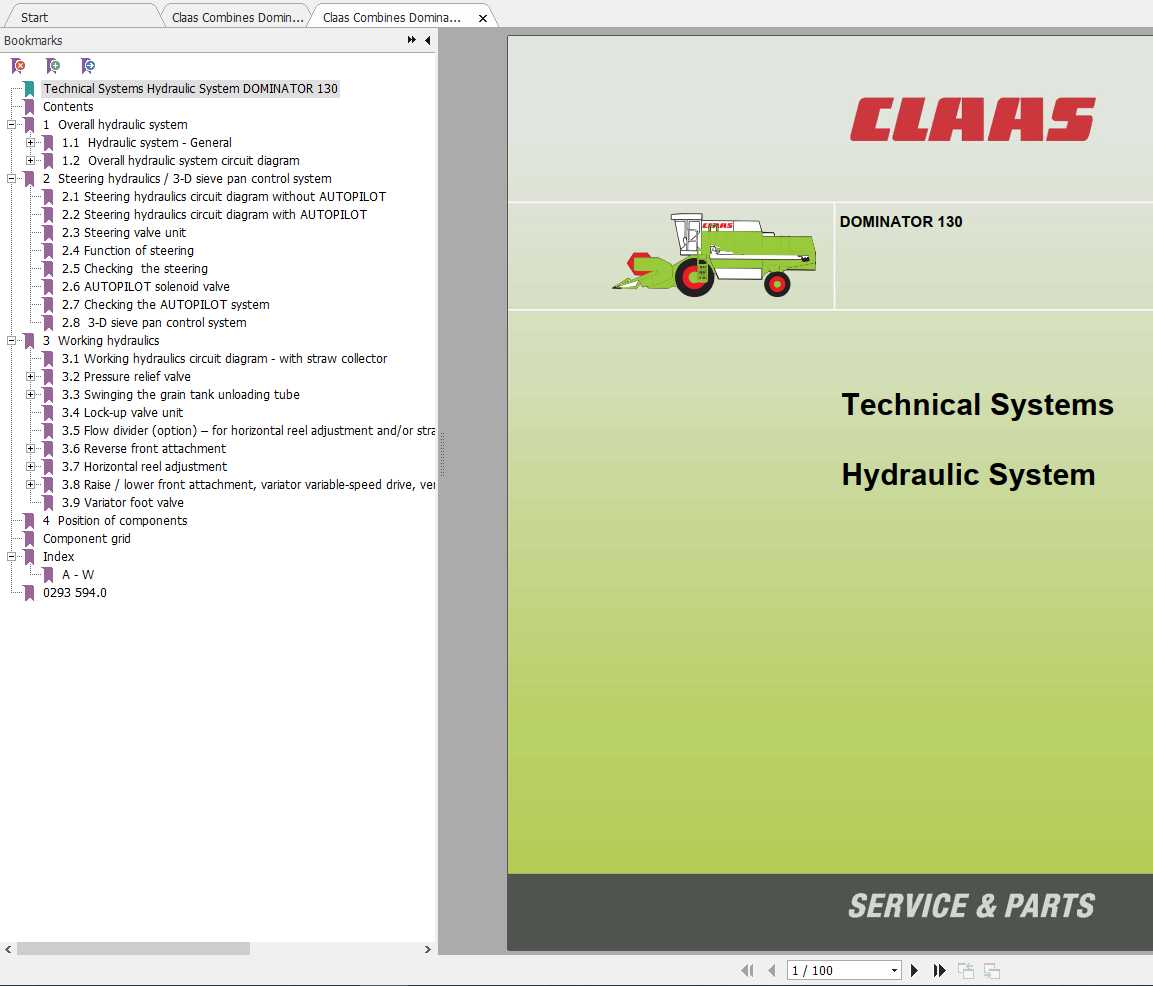The height and width of the screenshot is (986, 1153).
Task: Switch to the first Claas Combines tab
Action: tap(235, 15)
